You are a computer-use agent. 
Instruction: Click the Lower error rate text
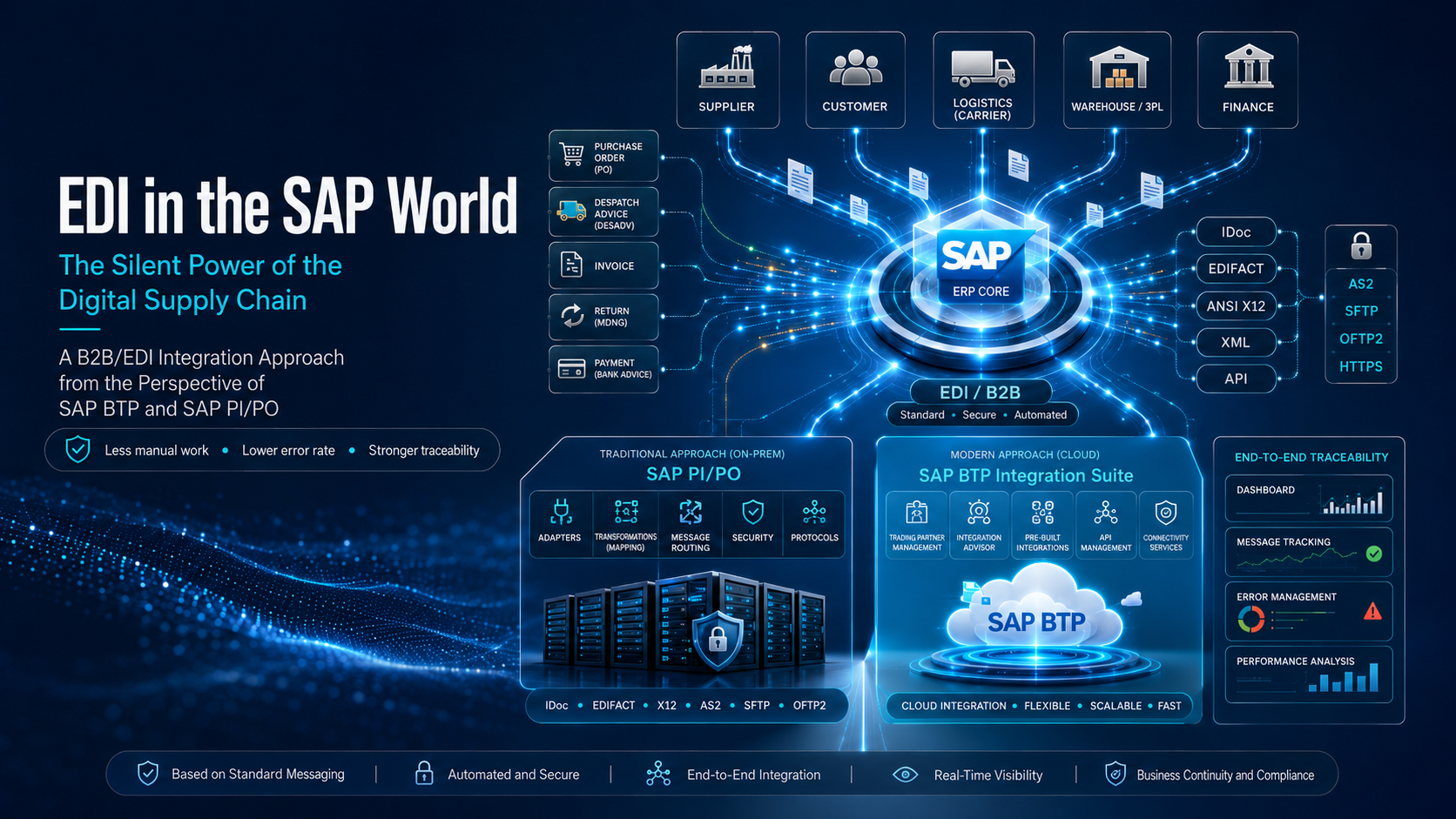pos(288,450)
